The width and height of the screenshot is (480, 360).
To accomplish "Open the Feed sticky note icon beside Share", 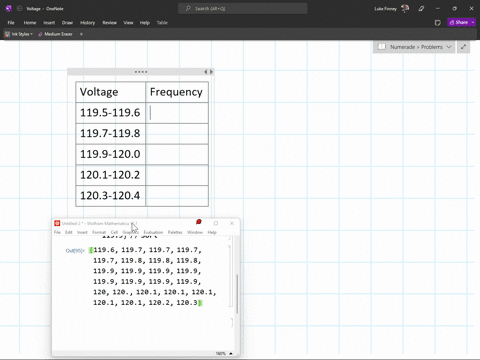I will [x=438, y=23].
